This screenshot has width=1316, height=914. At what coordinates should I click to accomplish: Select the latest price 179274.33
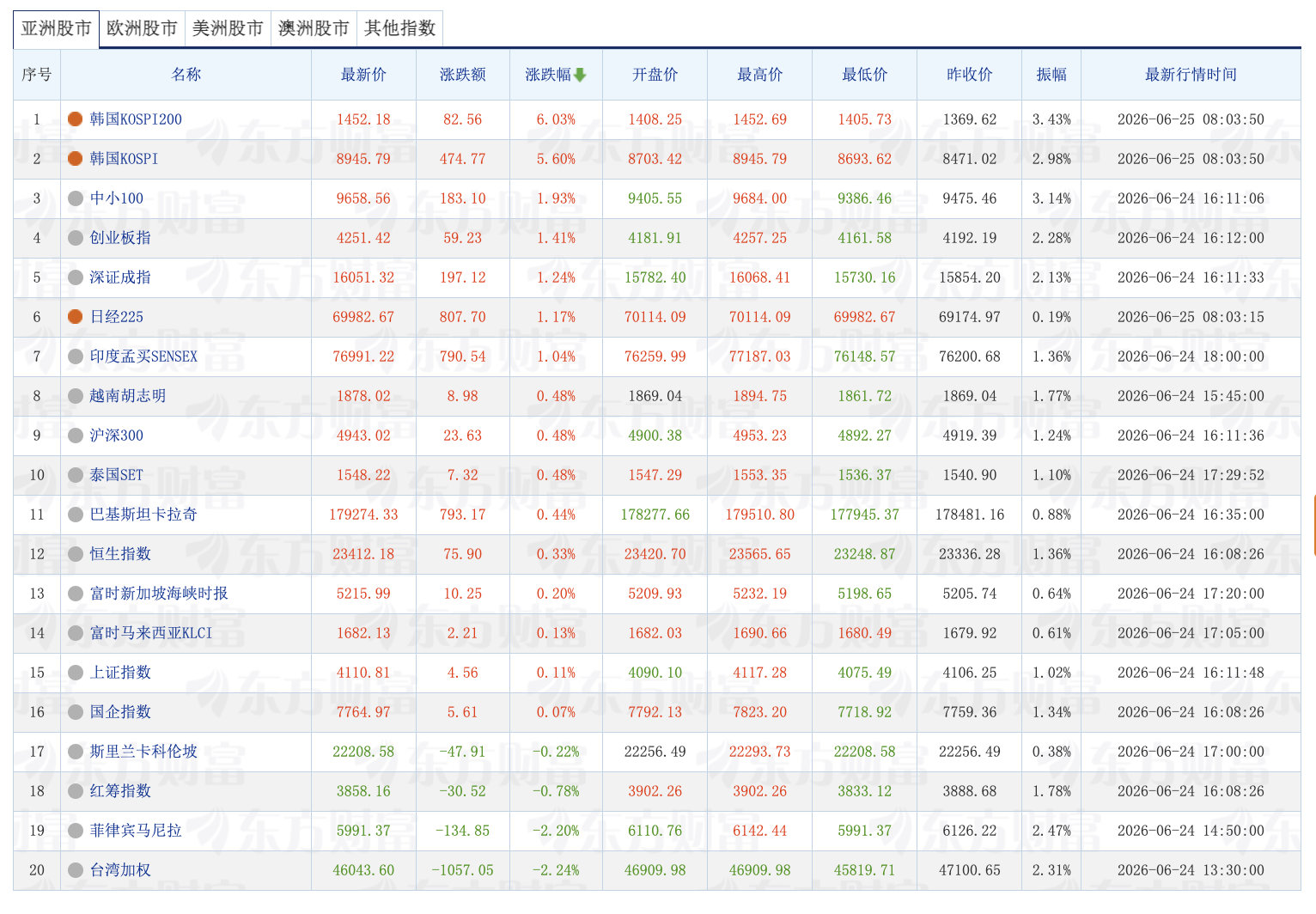[363, 515]
